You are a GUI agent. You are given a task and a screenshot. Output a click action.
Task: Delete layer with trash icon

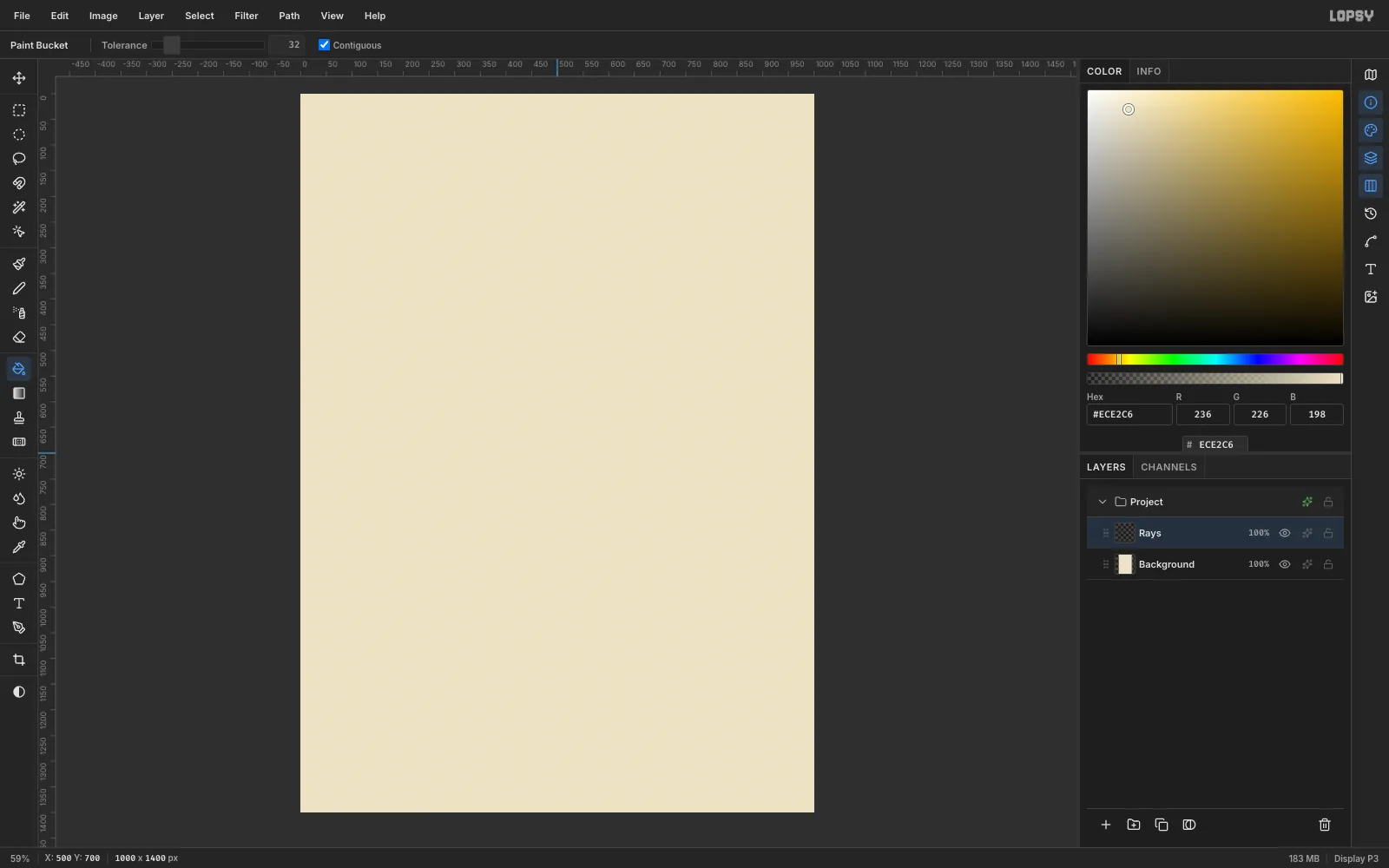tap(1325, 825)
